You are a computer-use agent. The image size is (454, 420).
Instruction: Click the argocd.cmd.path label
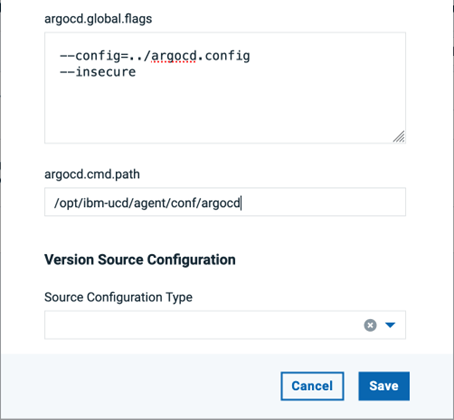[x=92, y=174]
